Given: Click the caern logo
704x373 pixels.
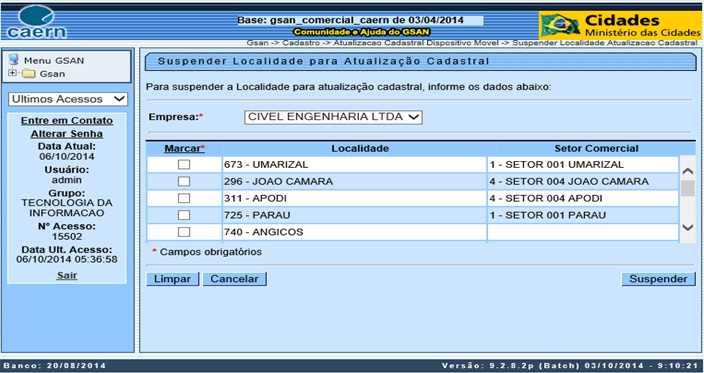Looking at the screenshot, I should pyautogui.click(x=36, y=22).
